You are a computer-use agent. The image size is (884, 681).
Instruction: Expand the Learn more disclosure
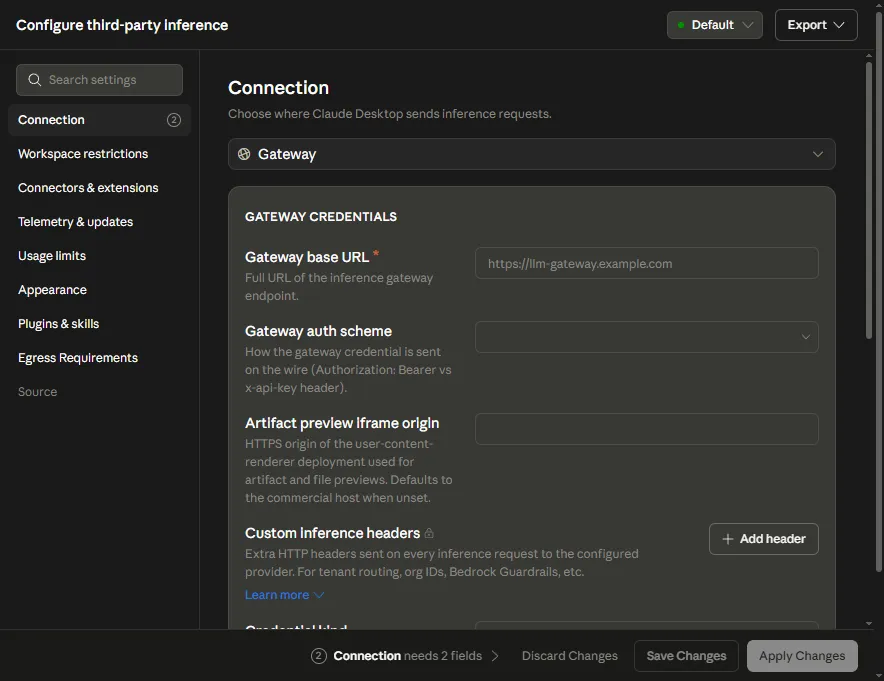click(284, 595)
